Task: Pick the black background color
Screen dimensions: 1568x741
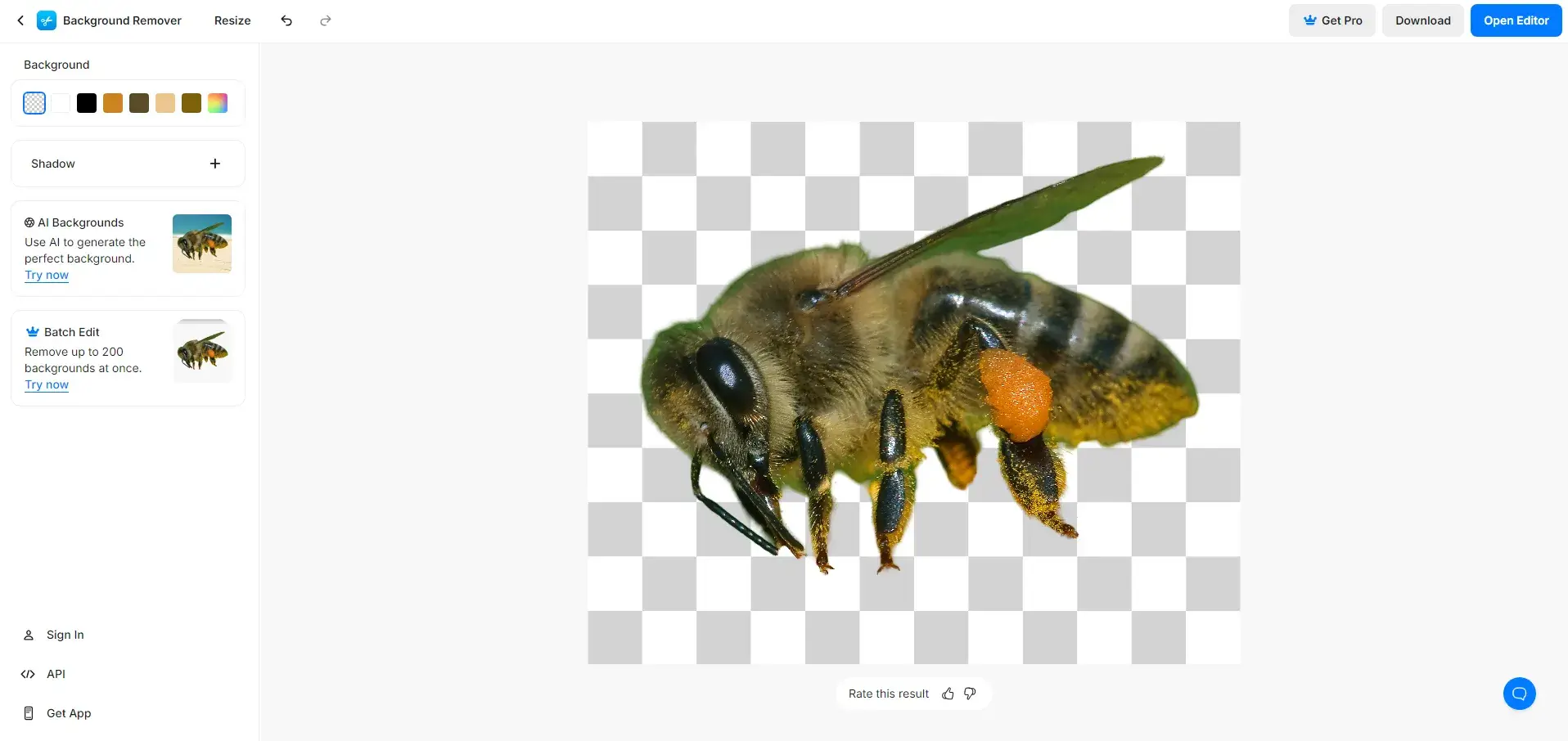Action: 87,103
